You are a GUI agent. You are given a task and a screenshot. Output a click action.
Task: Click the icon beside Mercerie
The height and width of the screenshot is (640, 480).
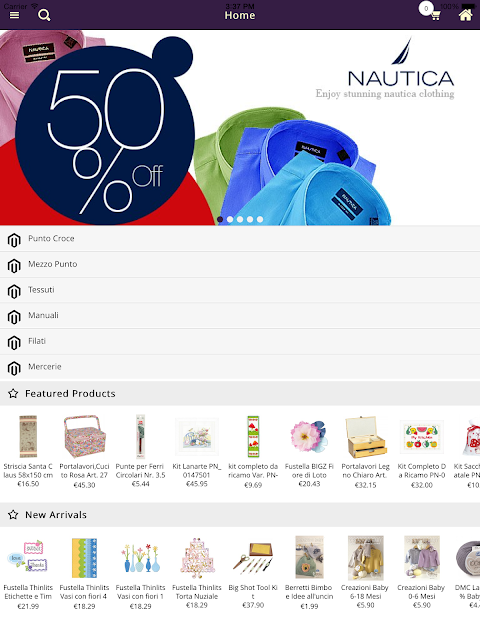[x=14, y=368]
